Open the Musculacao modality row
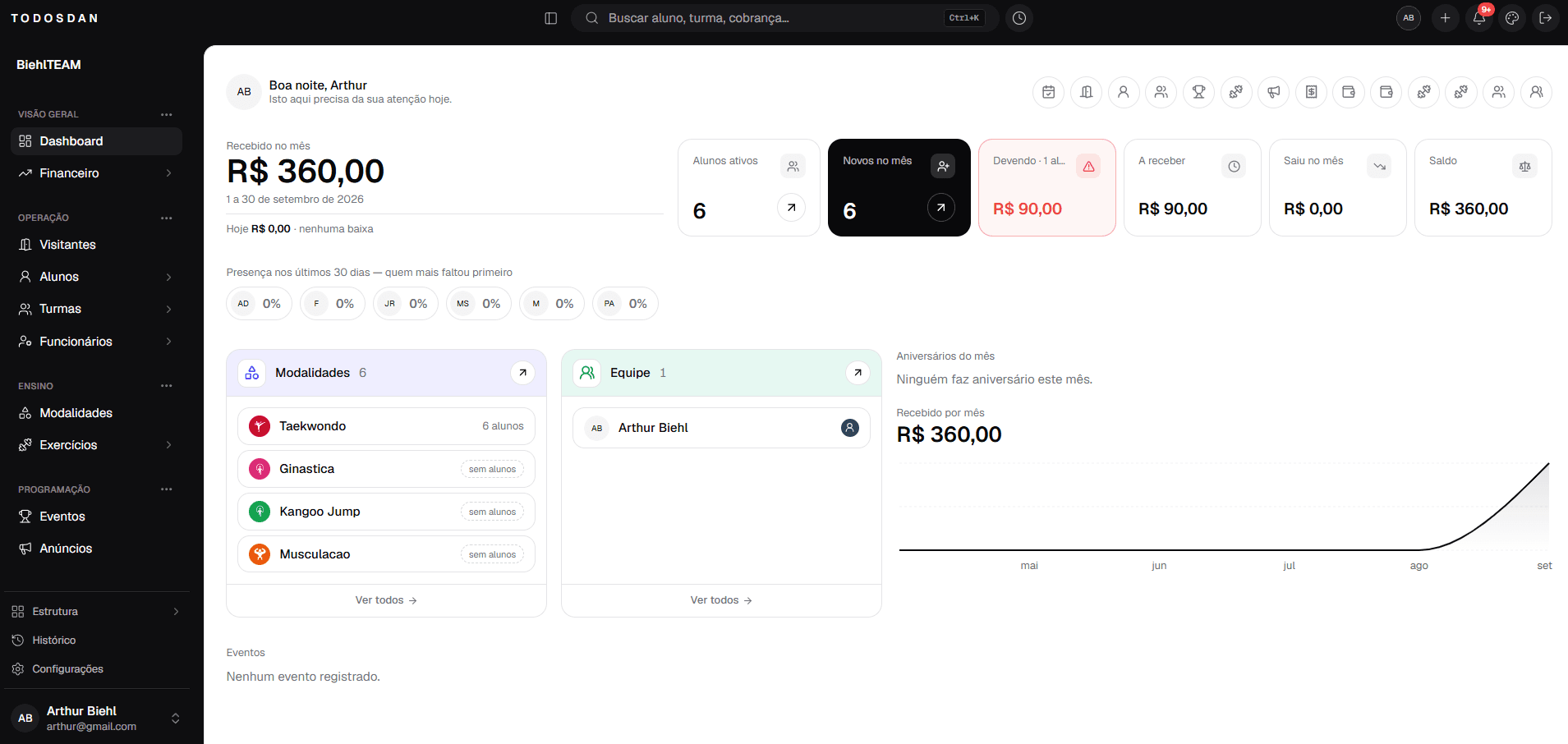The image size is (1568, 744). (x=386, y=554)
